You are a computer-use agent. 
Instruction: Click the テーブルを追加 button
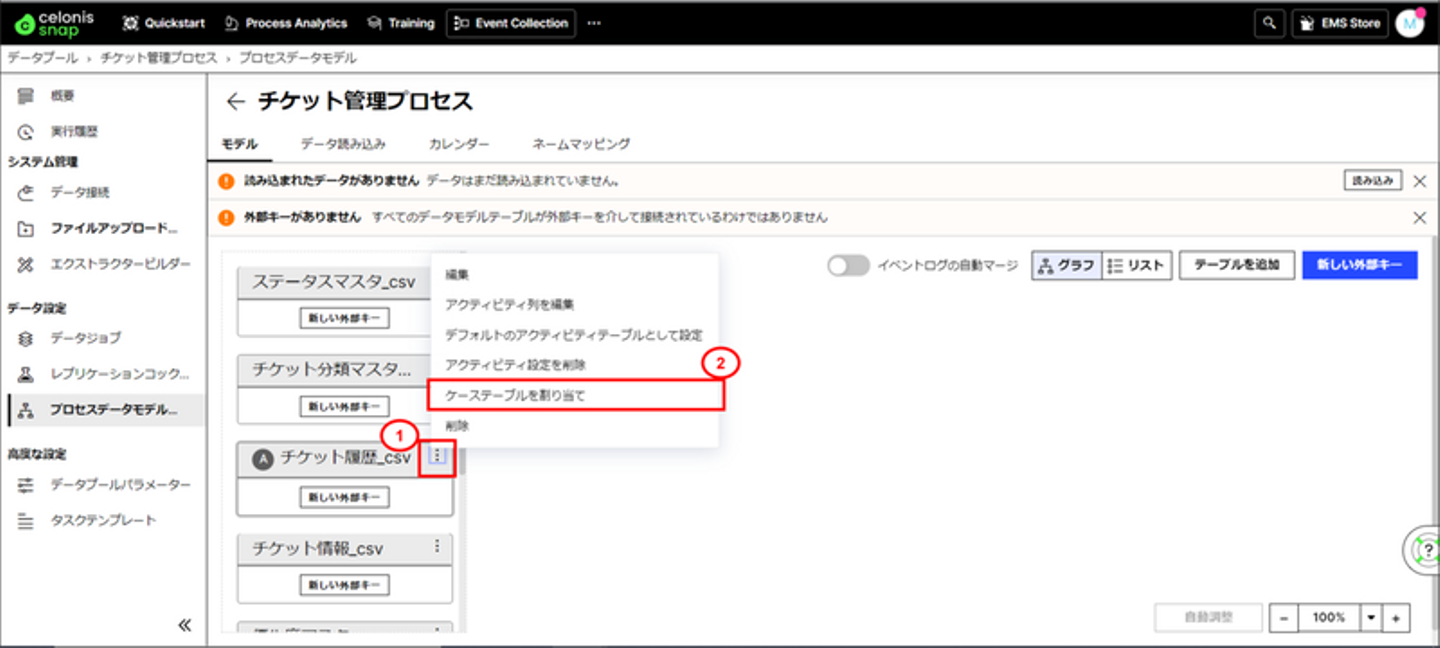click(x=1237, y=265)
